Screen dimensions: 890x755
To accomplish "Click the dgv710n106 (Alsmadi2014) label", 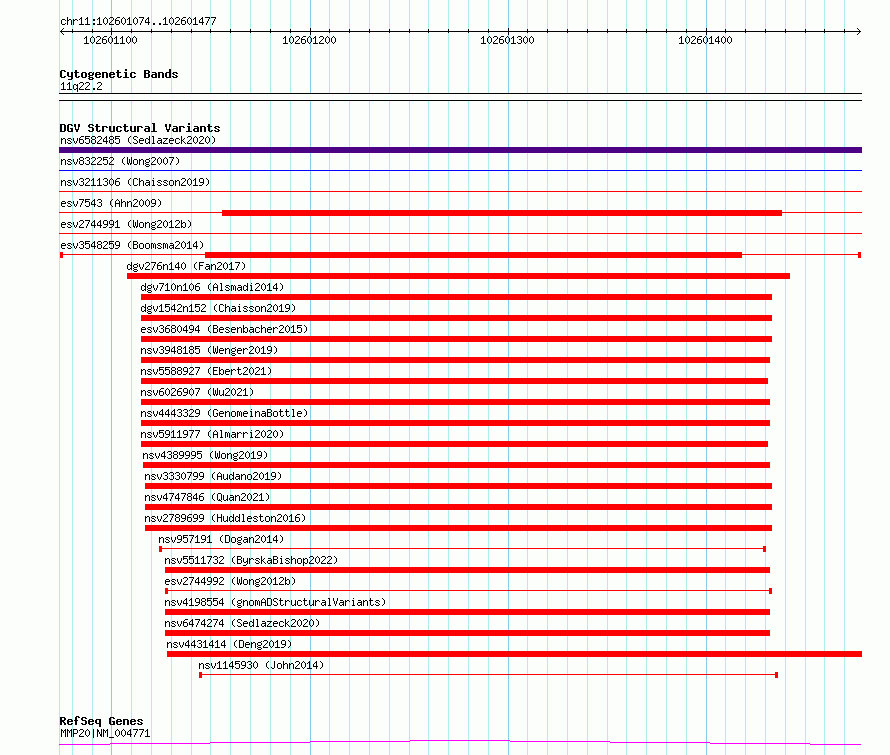I will [212, 287].
